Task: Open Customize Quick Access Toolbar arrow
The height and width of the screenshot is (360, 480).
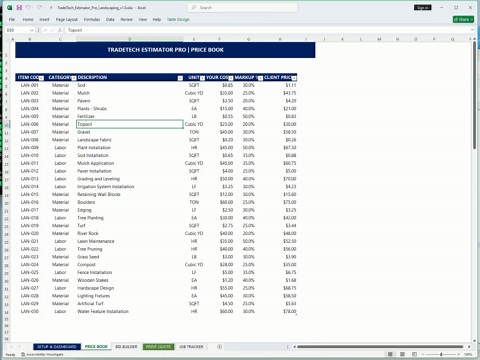Action: pos(51,7)
